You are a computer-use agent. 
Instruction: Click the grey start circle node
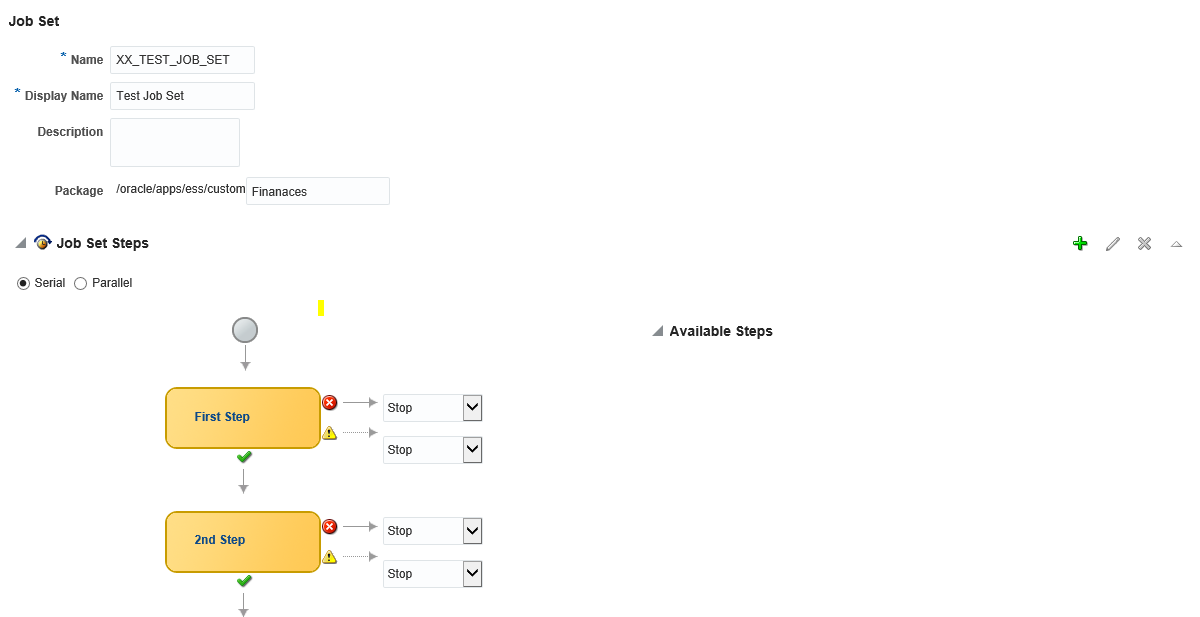pos(245,330)
